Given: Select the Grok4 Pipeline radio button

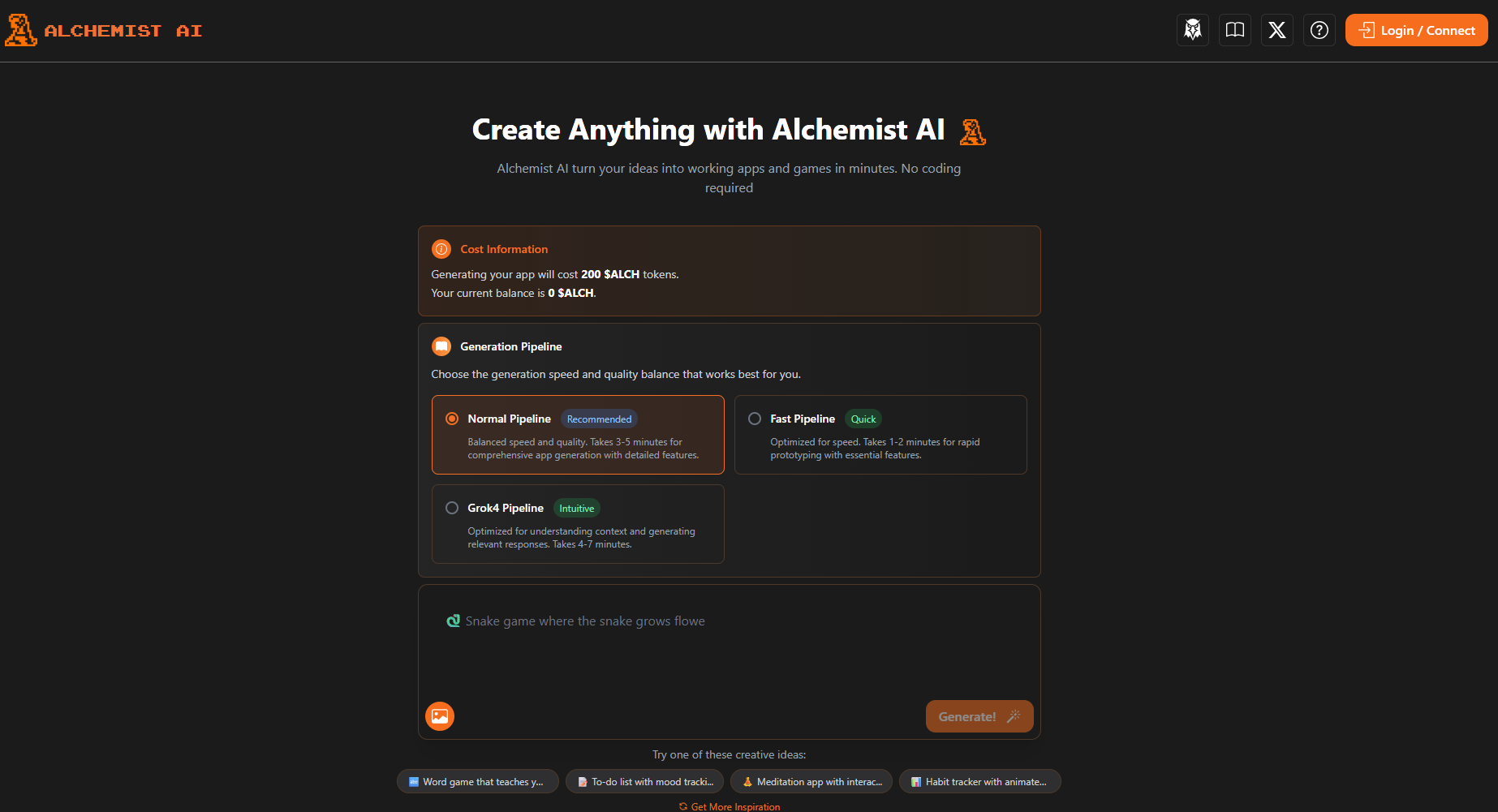Looking at the screenshot, I should [x=452, y=508].
